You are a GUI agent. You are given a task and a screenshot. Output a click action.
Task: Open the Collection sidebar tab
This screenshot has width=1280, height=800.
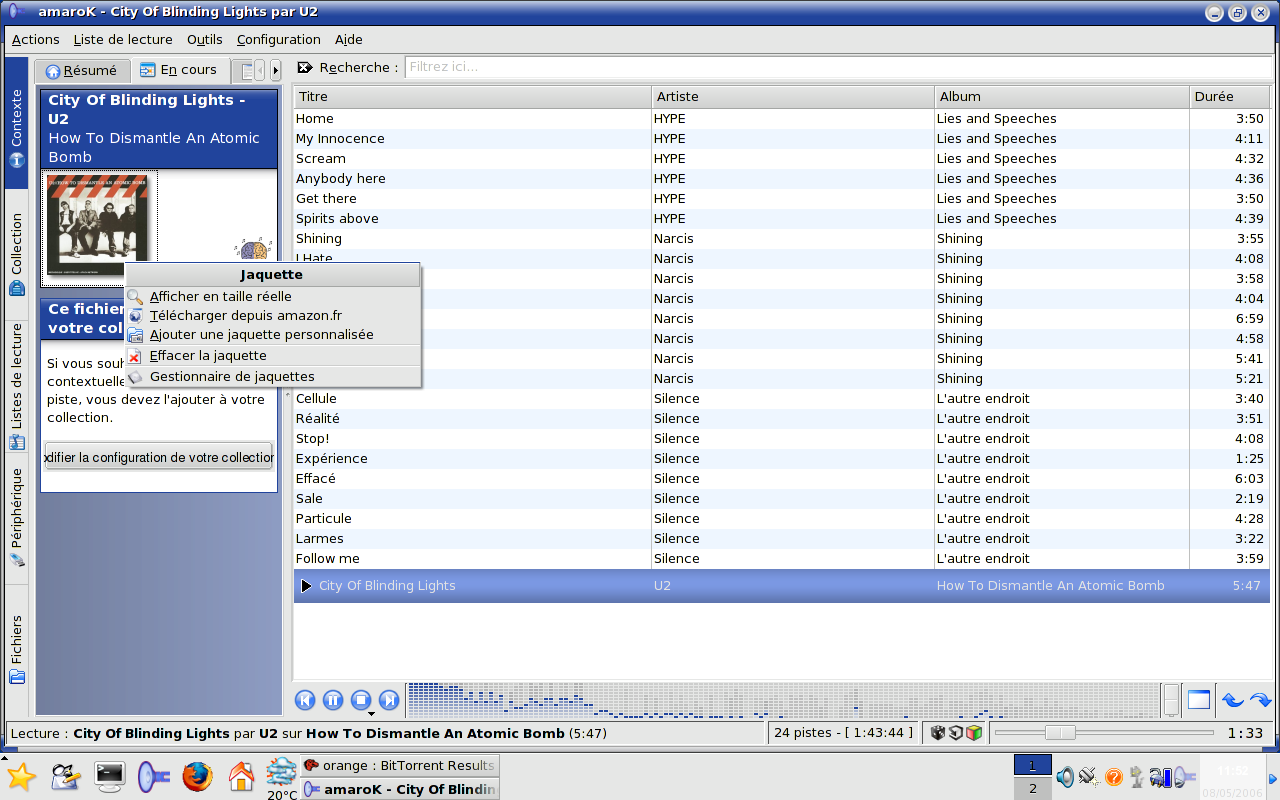point(17,254)
